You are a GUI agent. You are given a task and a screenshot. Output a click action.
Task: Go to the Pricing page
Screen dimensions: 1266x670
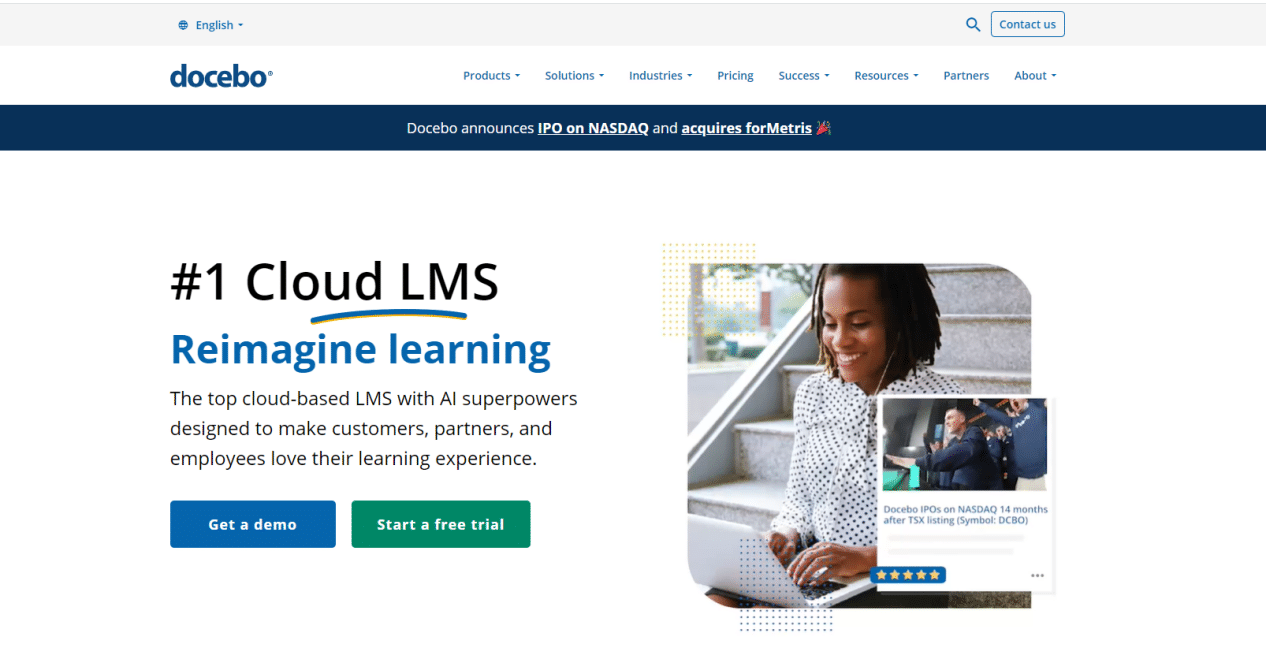pos(735,76)
